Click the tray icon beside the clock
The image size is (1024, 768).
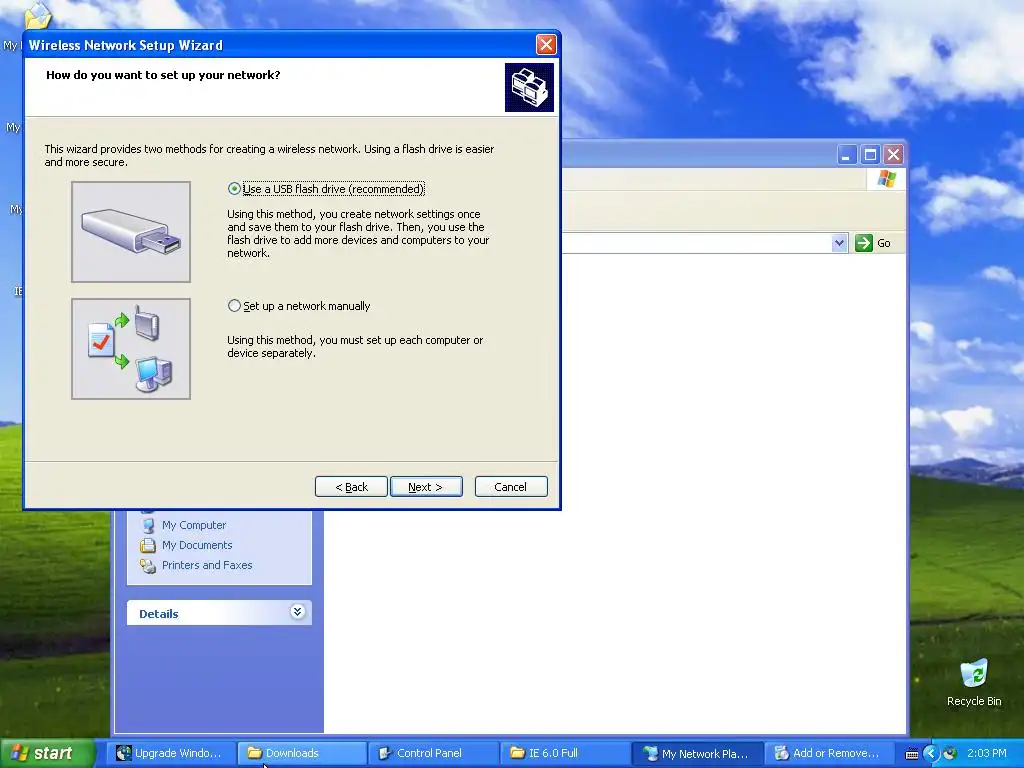[950, 754]
